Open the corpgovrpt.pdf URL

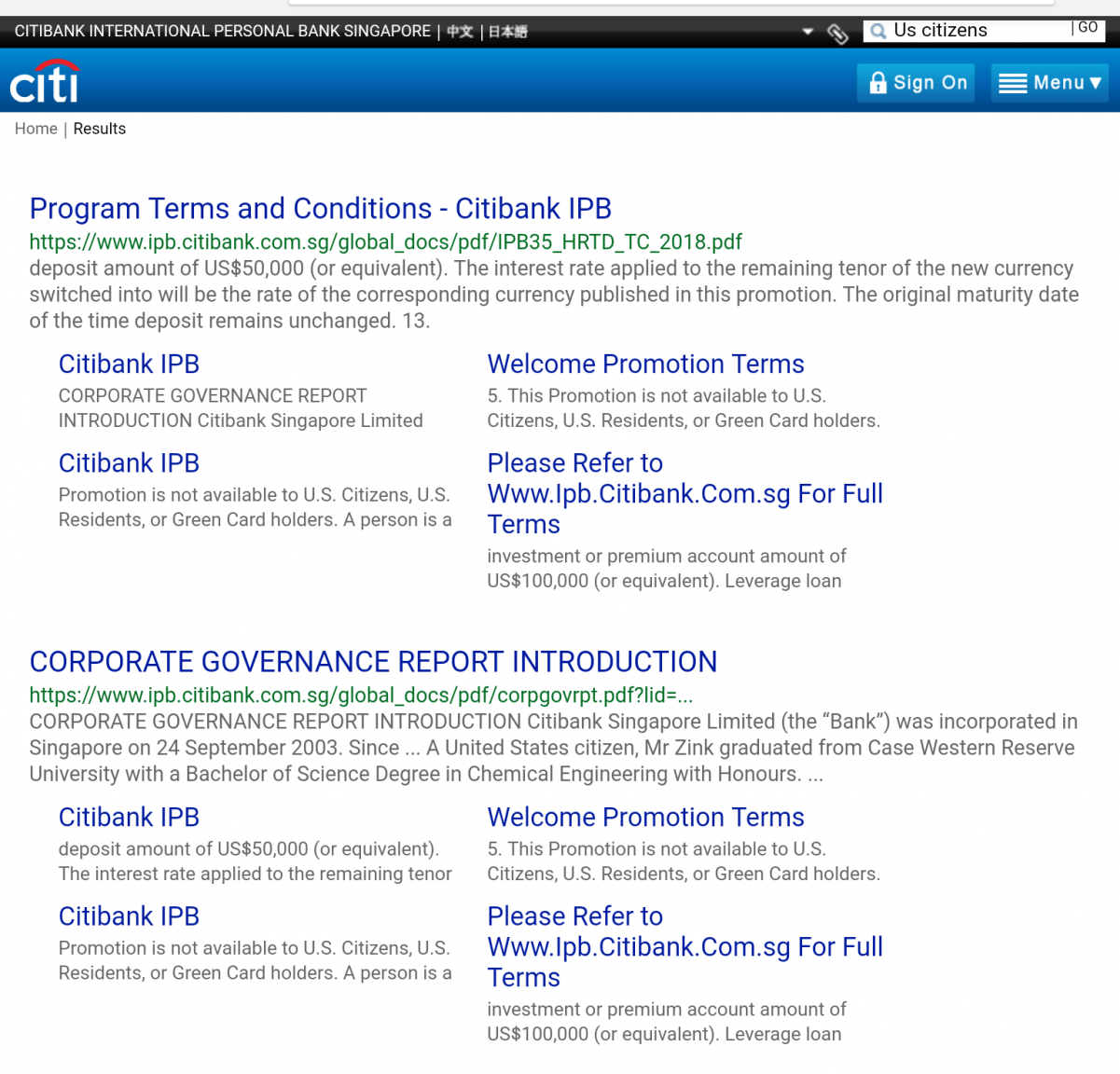tap(361, 695)
